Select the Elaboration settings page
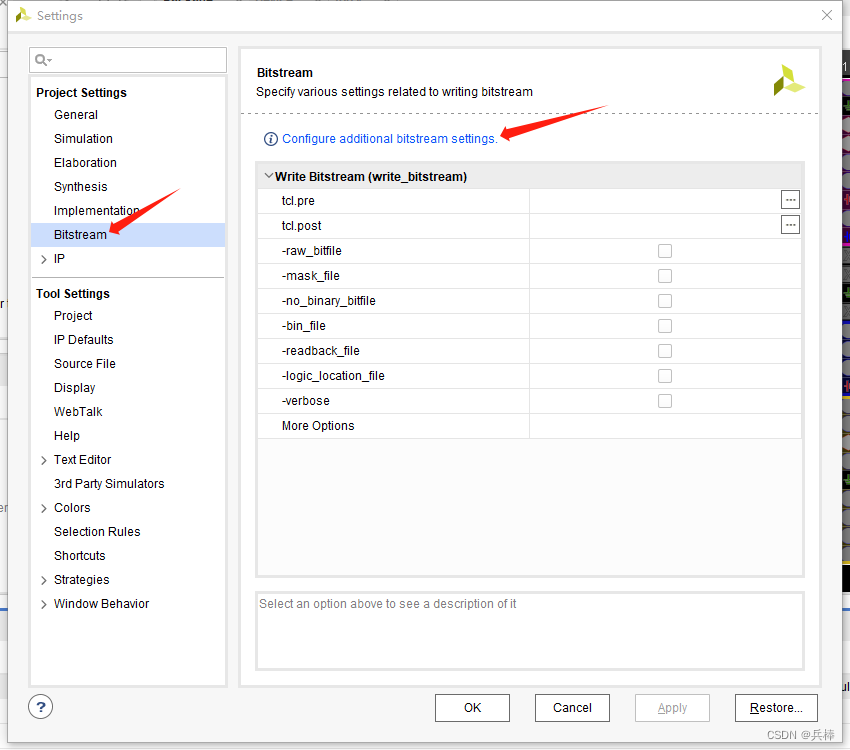Image resolution: width=850 pixels, height=750 pixels. point(85,163)
